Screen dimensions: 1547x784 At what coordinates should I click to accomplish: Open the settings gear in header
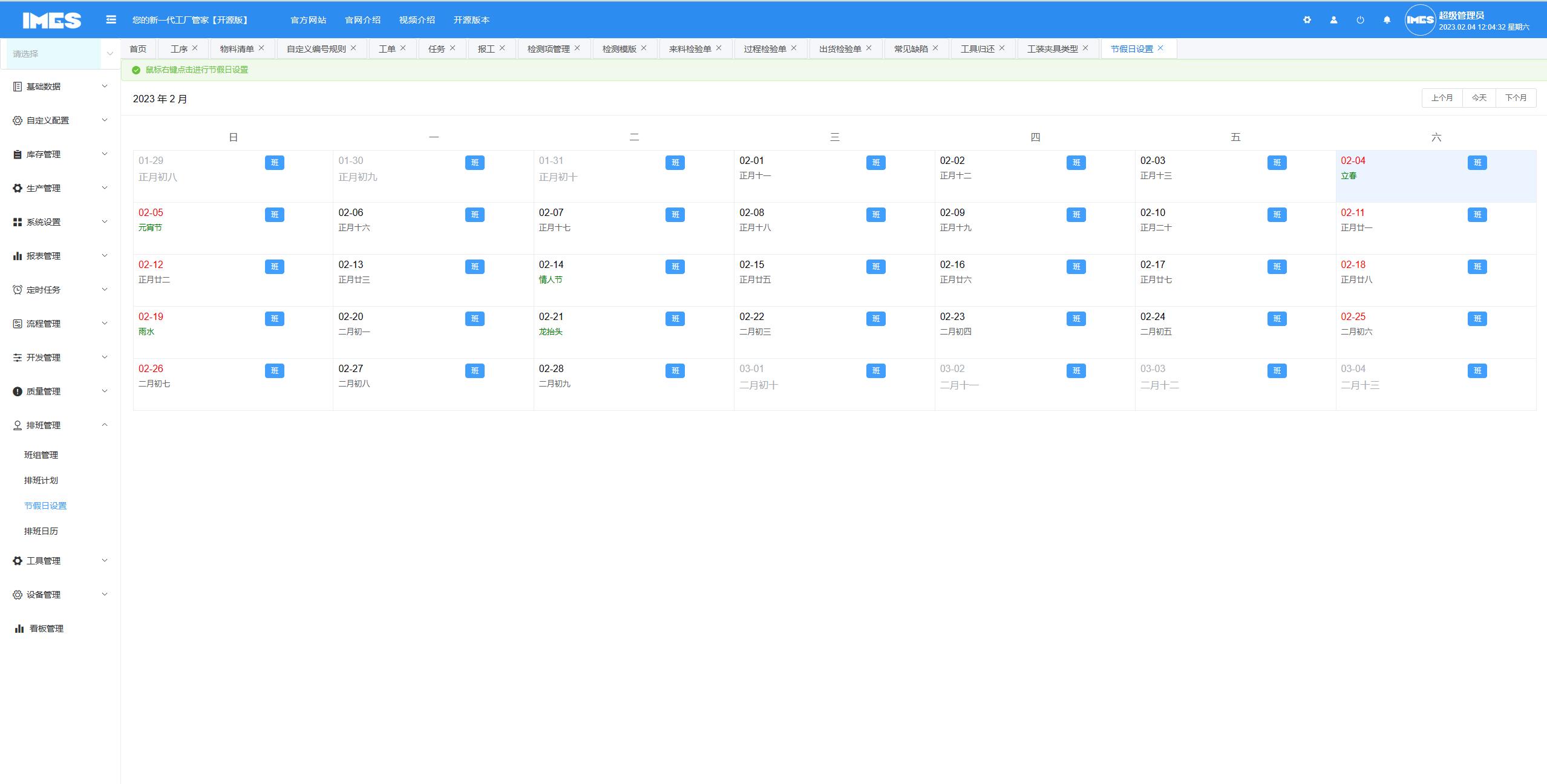tap(1307, 20)
